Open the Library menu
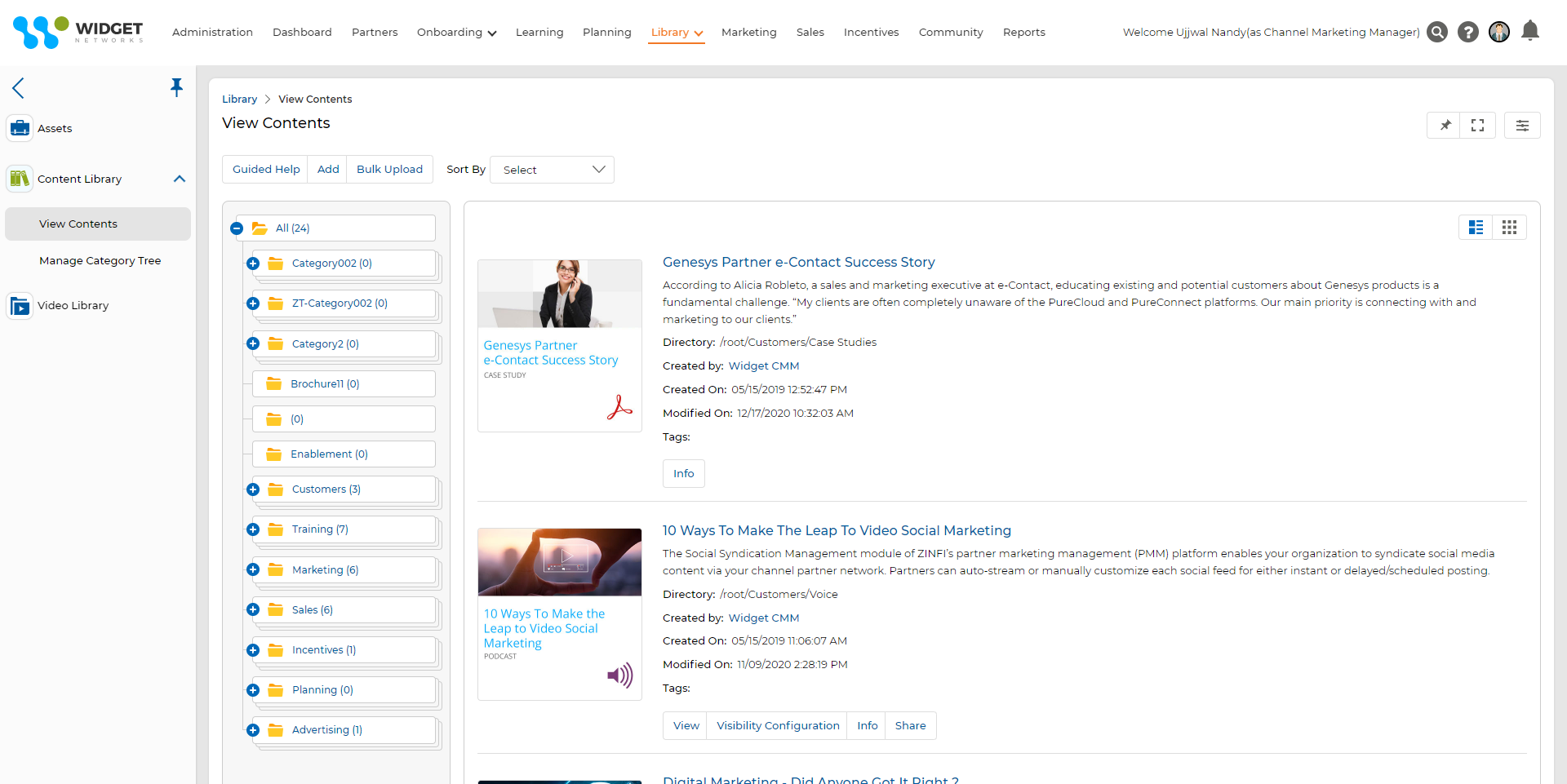1567x784 pixels. pos(677,33)
